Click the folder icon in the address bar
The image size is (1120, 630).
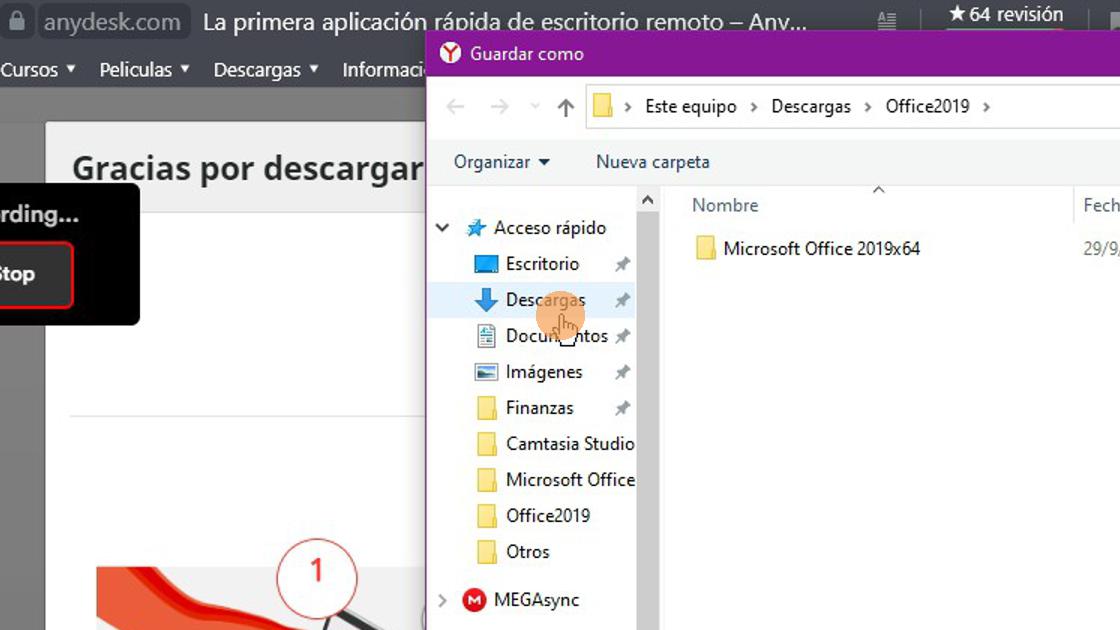[x=603, y=106]
